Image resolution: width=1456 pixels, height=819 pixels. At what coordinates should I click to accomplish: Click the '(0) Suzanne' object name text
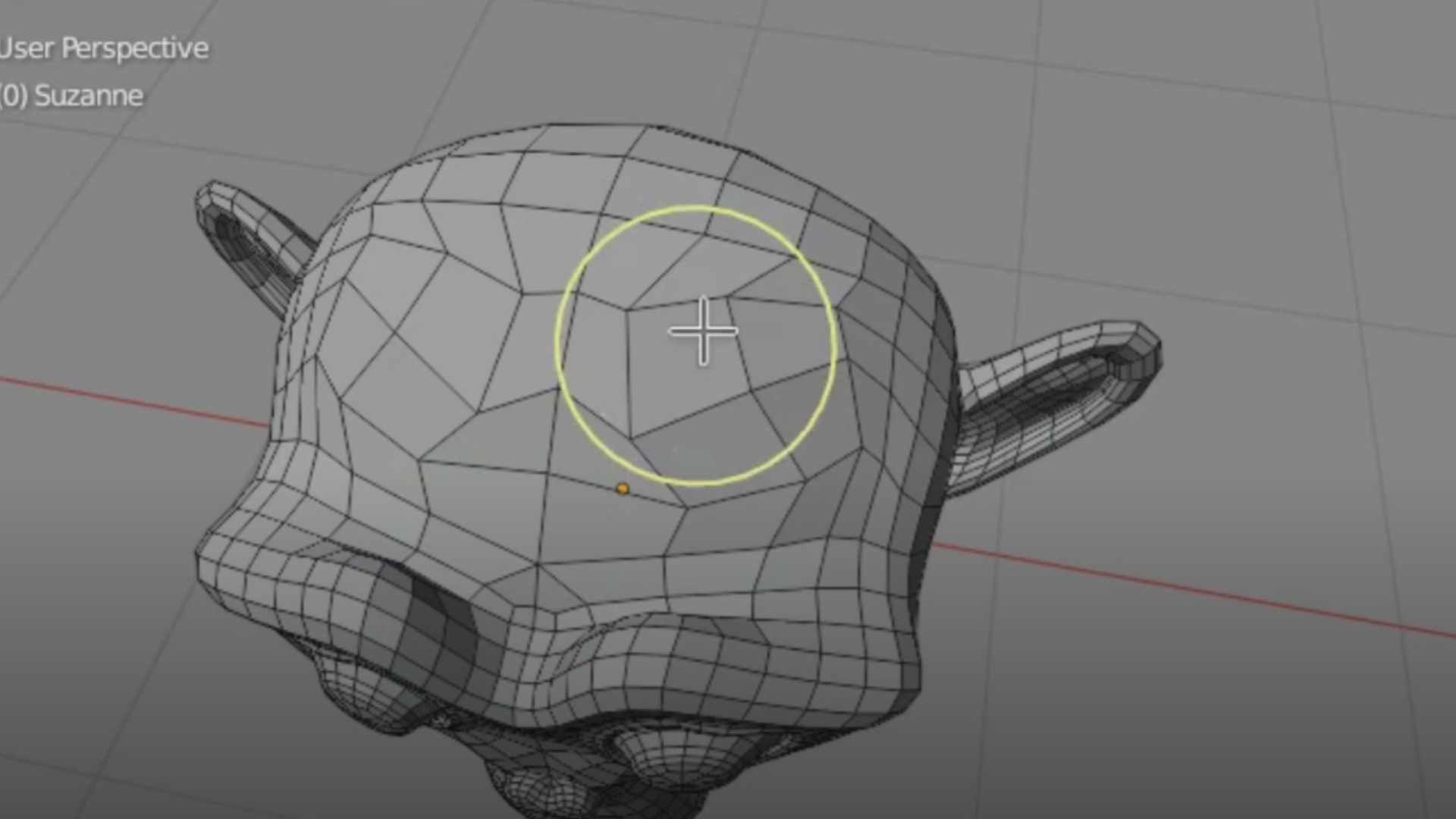tap(71, 96)
